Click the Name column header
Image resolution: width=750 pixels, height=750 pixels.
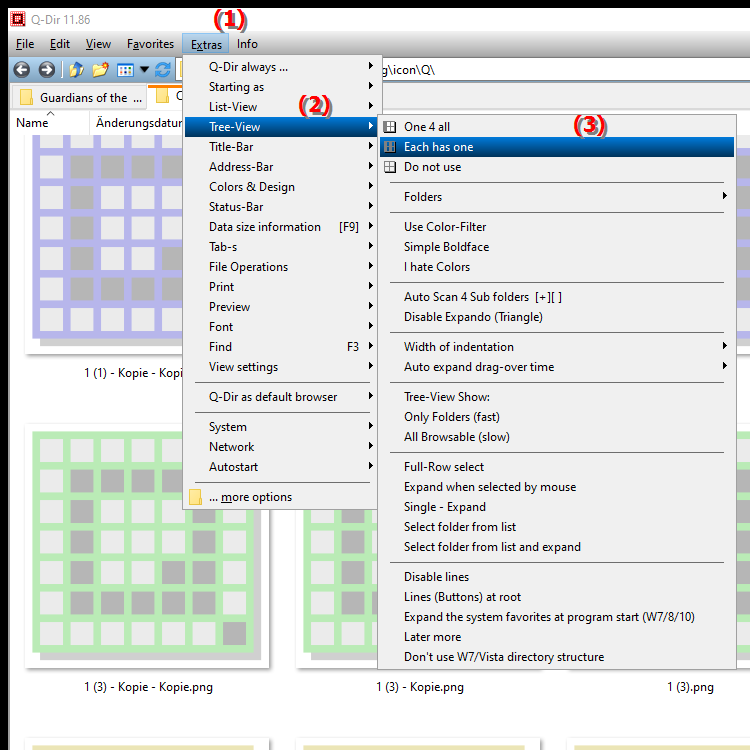click(x=50, y=123)
